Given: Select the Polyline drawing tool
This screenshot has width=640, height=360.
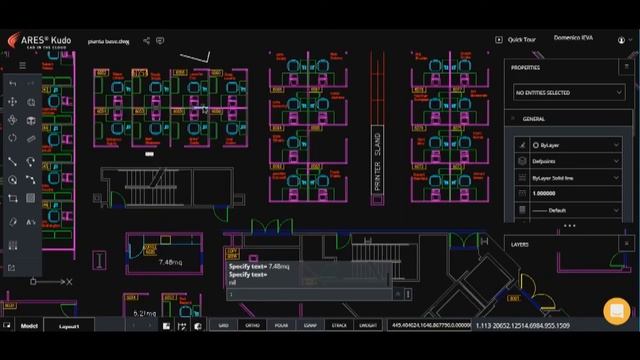Looking at the screenshot, I should (x=31, y=180).
